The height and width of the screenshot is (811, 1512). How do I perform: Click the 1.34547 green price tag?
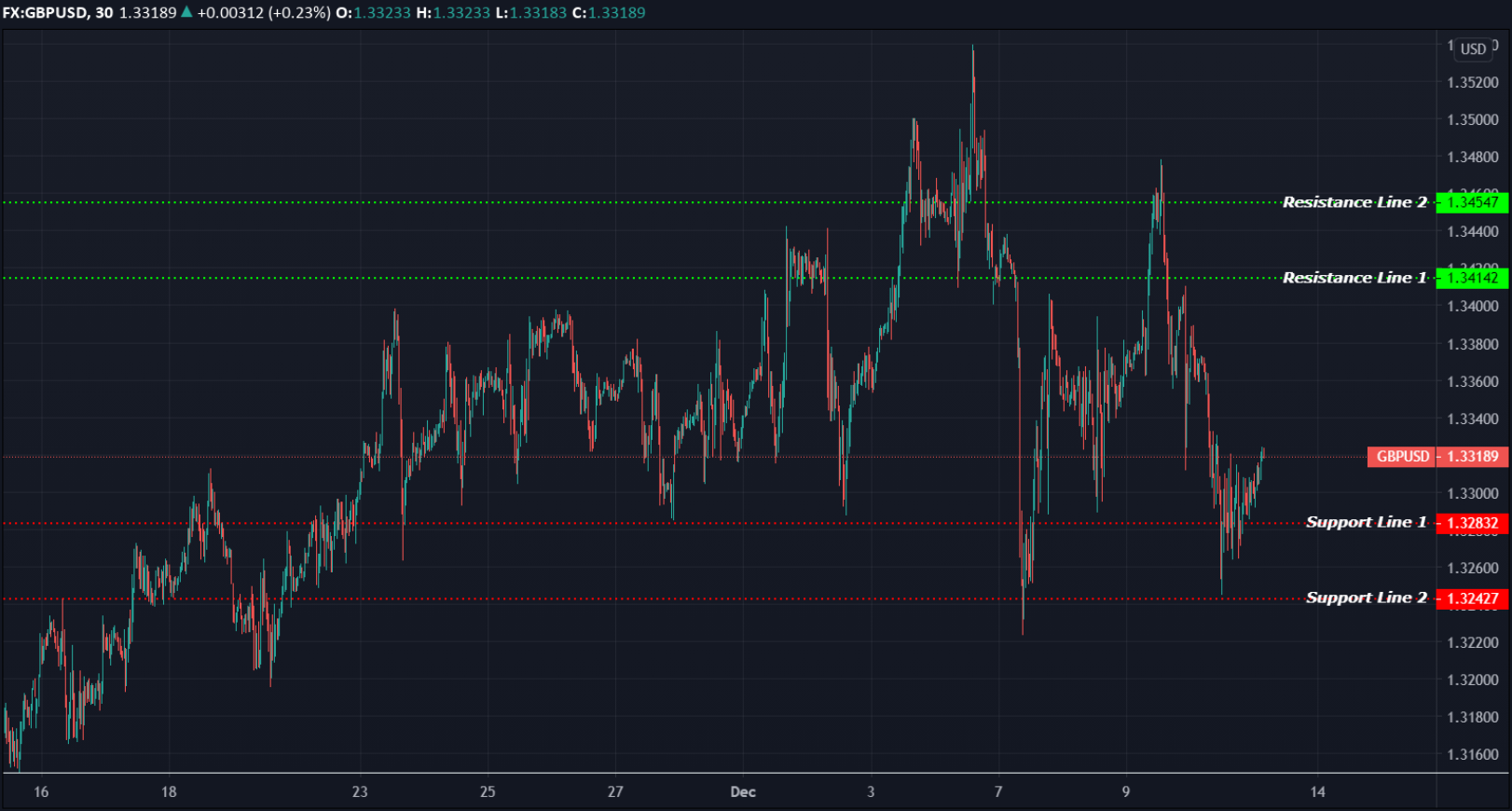(1472, 202)
